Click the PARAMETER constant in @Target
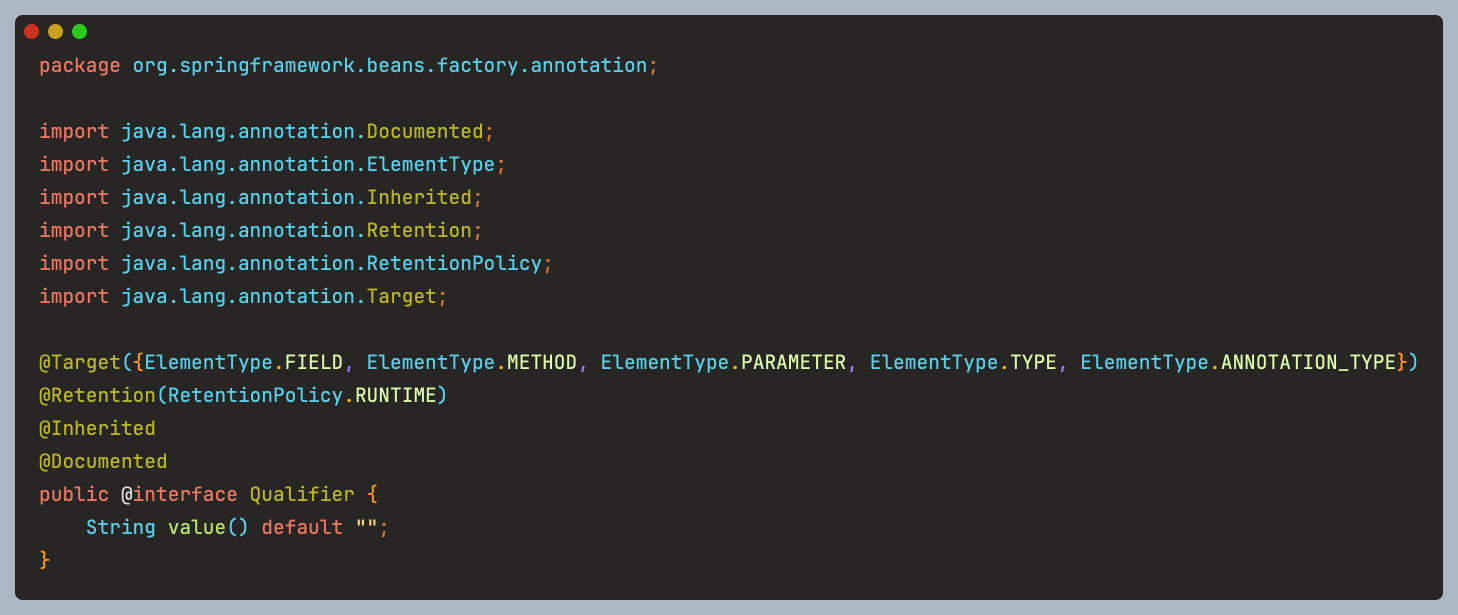Viewport: 1458px width, 615px height. [794, 362]
